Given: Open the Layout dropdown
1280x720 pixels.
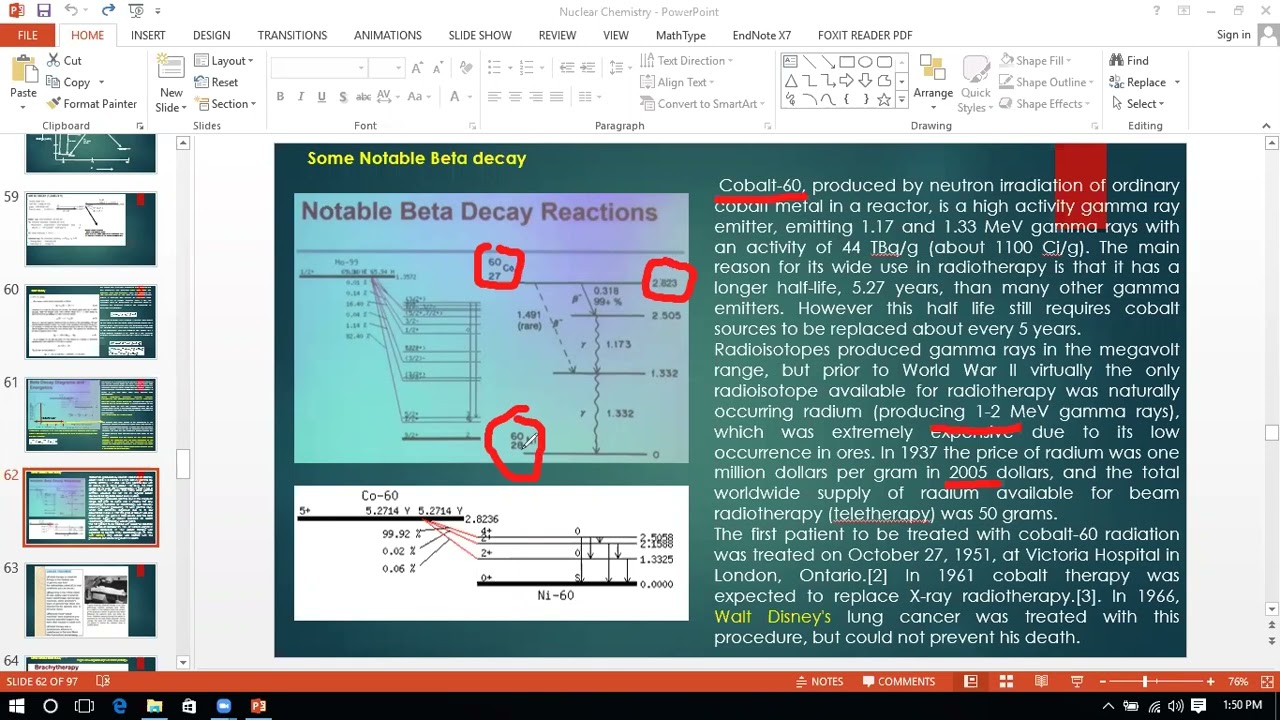Looking at the screenshot, I should [224, 61].
